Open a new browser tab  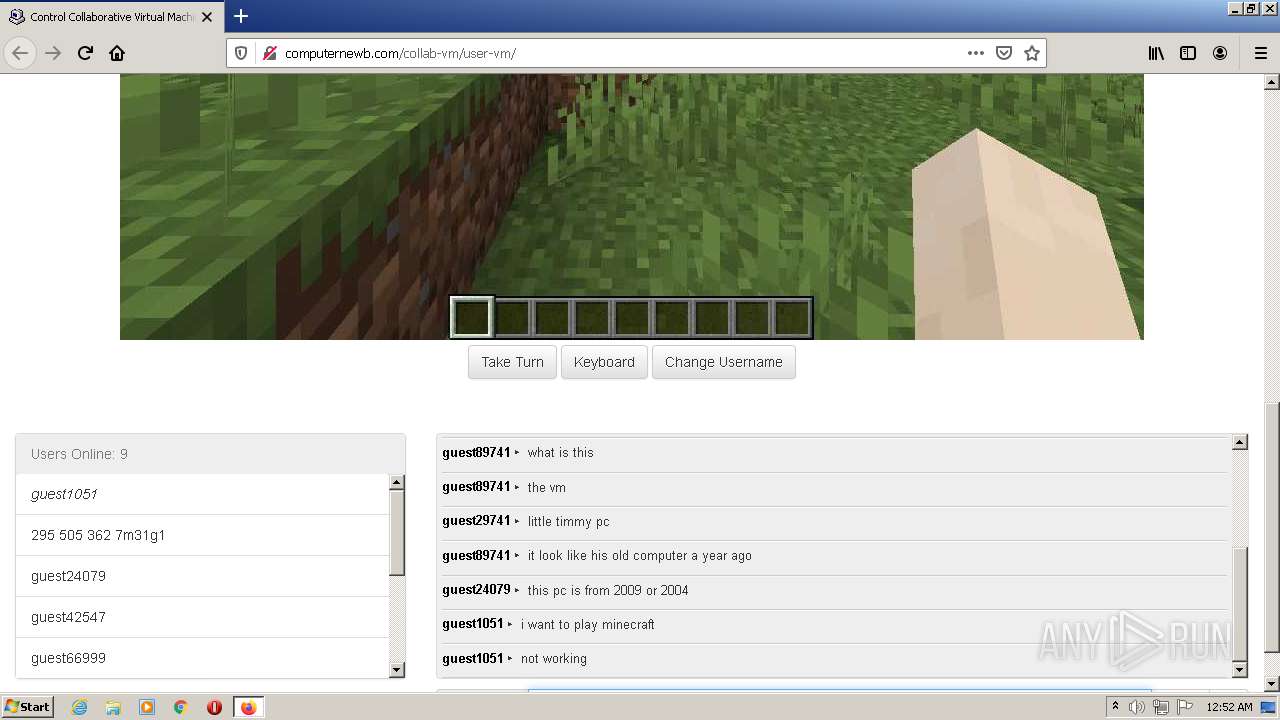click(241, 16)
